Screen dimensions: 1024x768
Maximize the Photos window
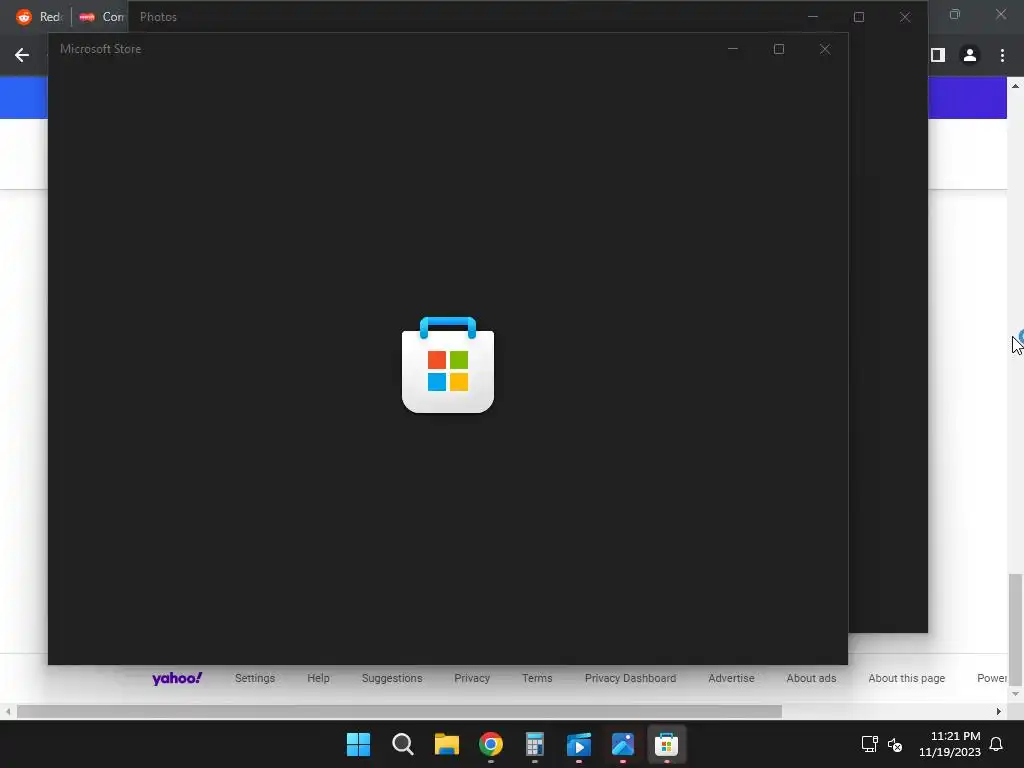pos(859,17)
